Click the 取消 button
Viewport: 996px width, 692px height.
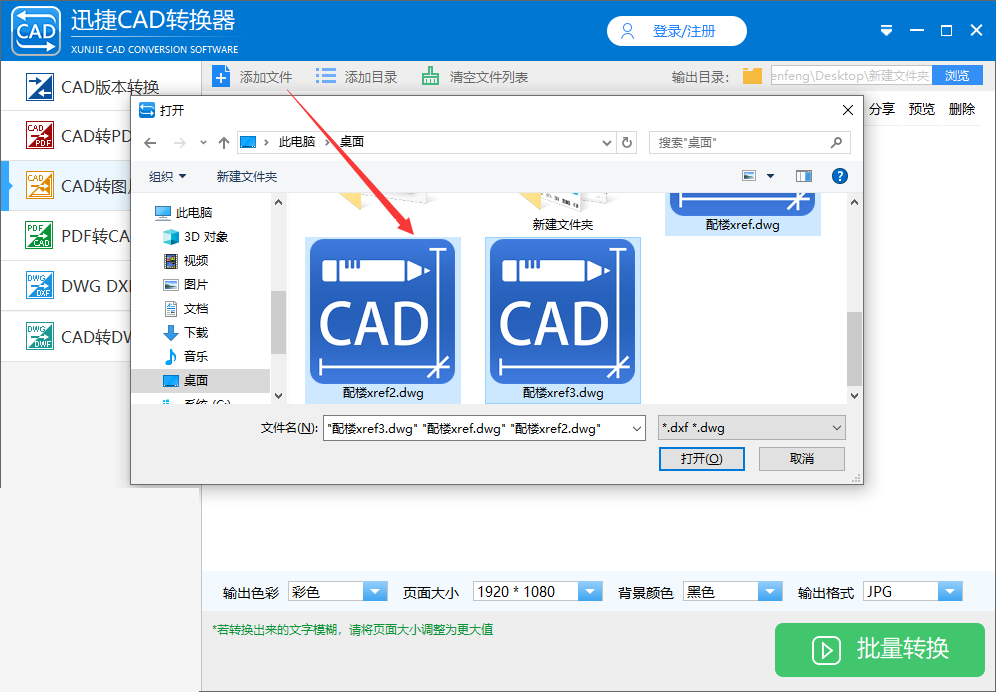[x=802, y=459]
